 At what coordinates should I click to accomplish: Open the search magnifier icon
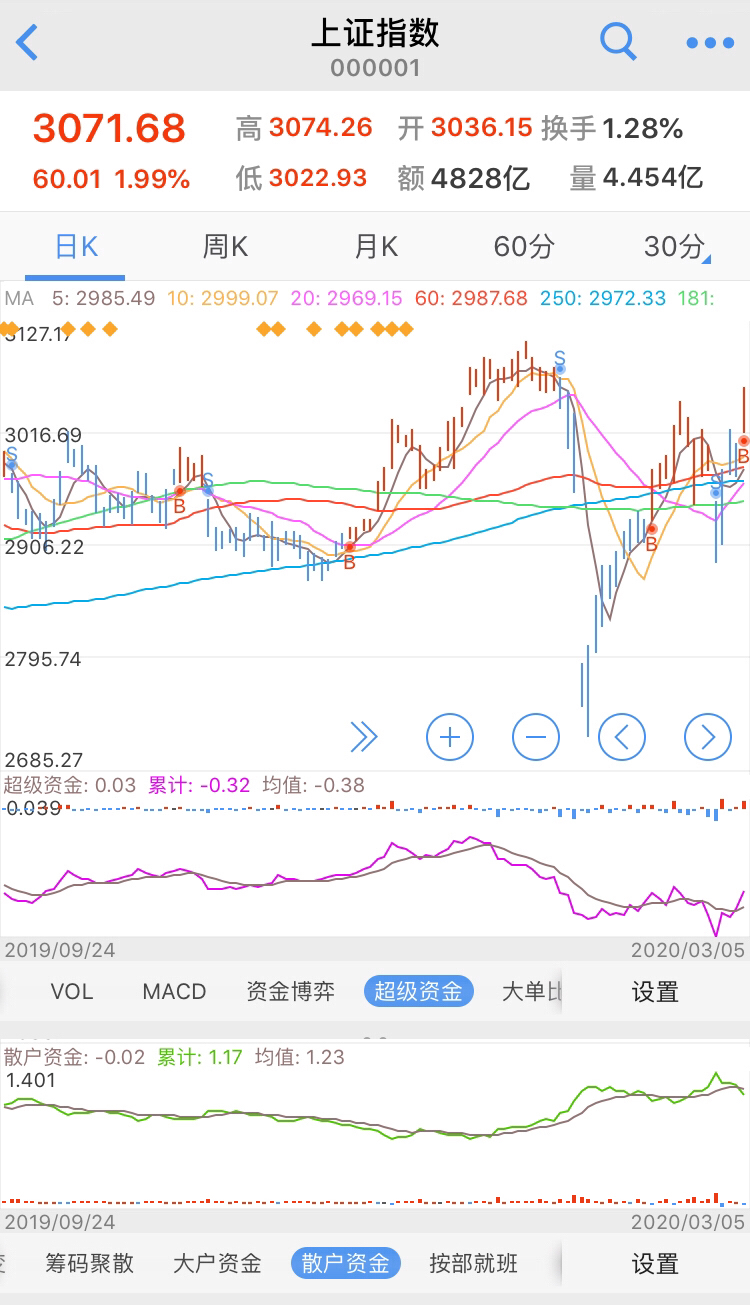(617, 42)
